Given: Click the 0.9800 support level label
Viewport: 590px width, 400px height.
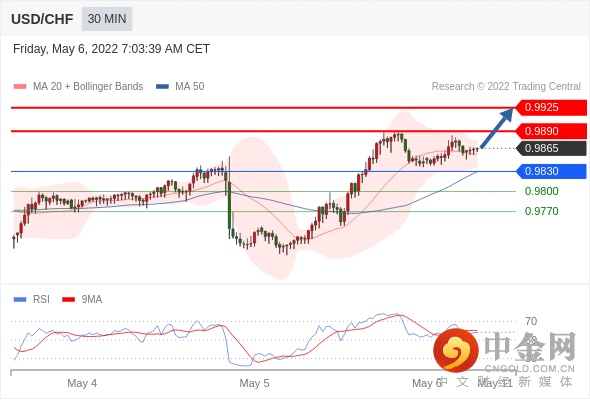Looking at the screenshot, I should [541, 191].
